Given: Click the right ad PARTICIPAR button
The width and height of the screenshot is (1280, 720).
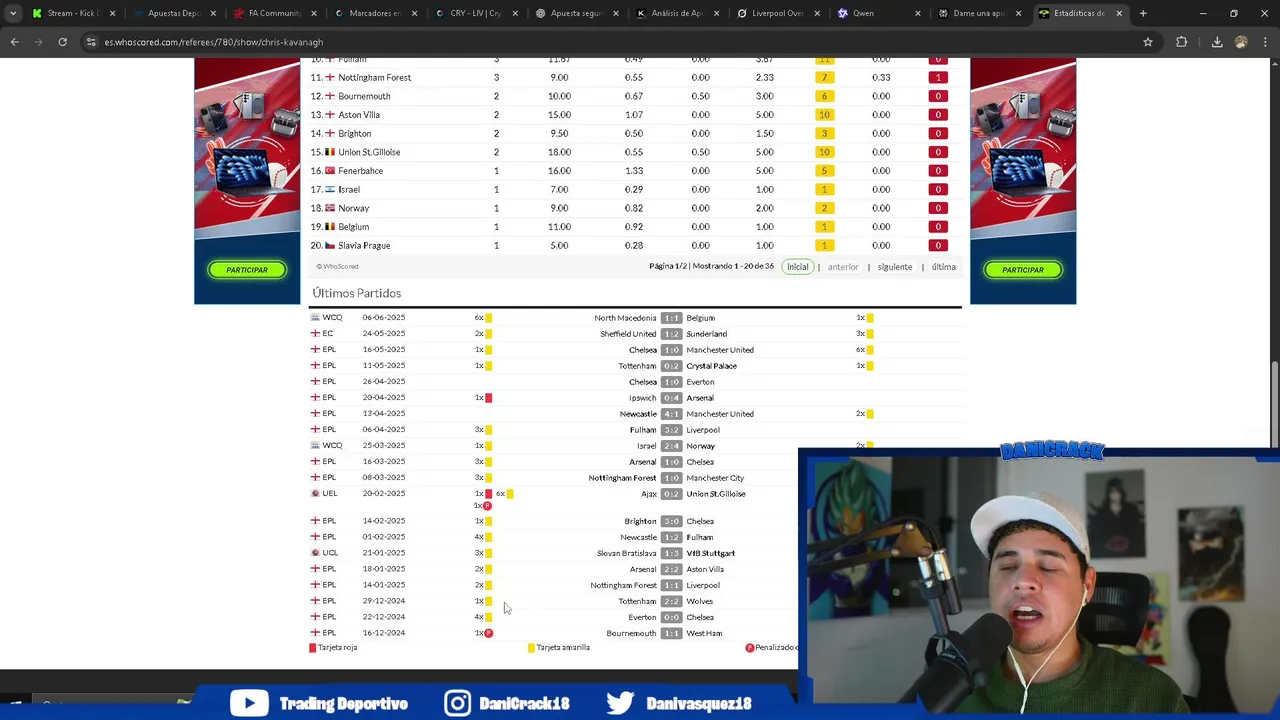Looking at the screenshot, I should click(1023, 270).
